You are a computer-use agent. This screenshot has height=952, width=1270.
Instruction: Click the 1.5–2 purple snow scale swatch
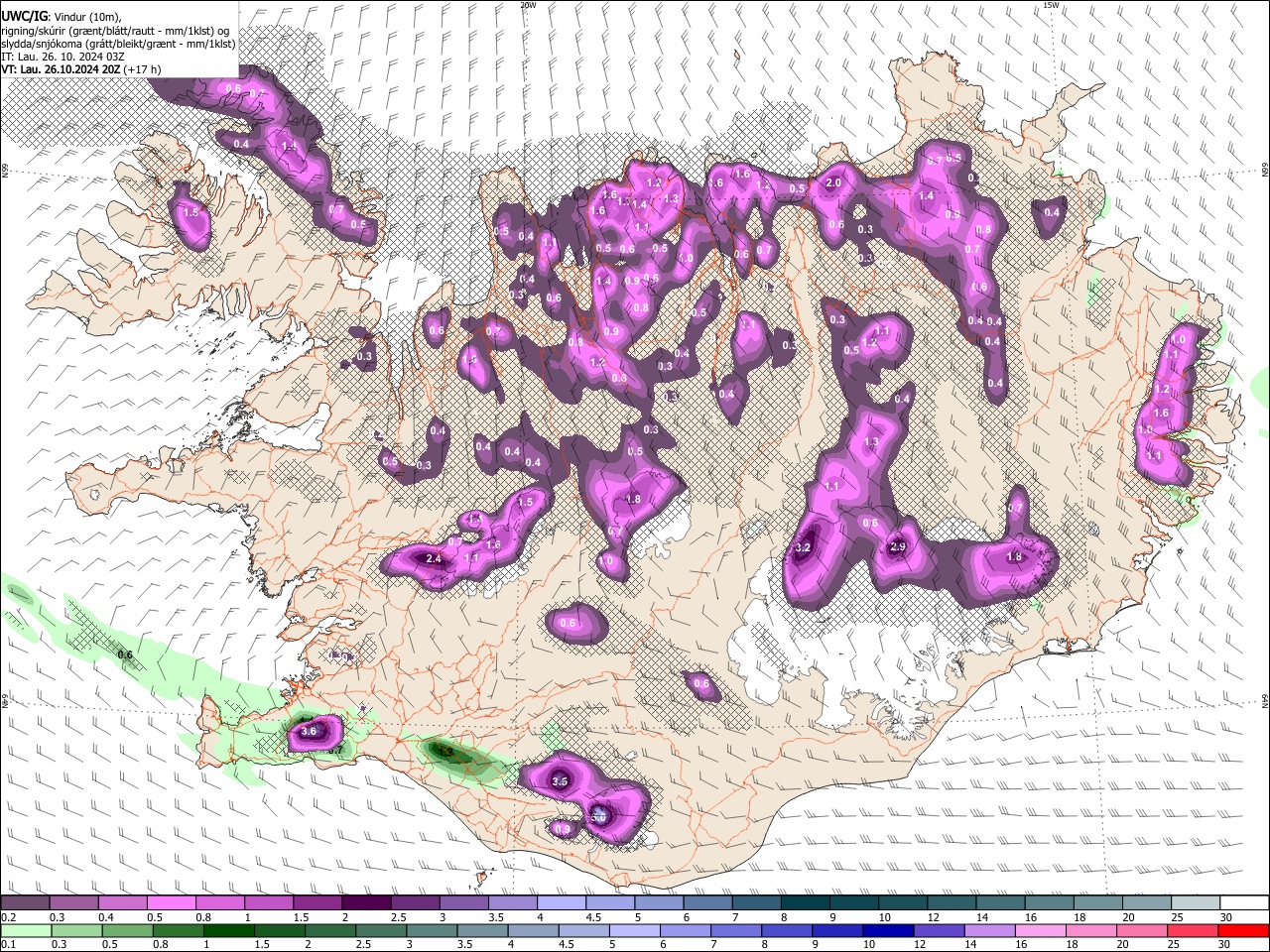pos(317,902)
